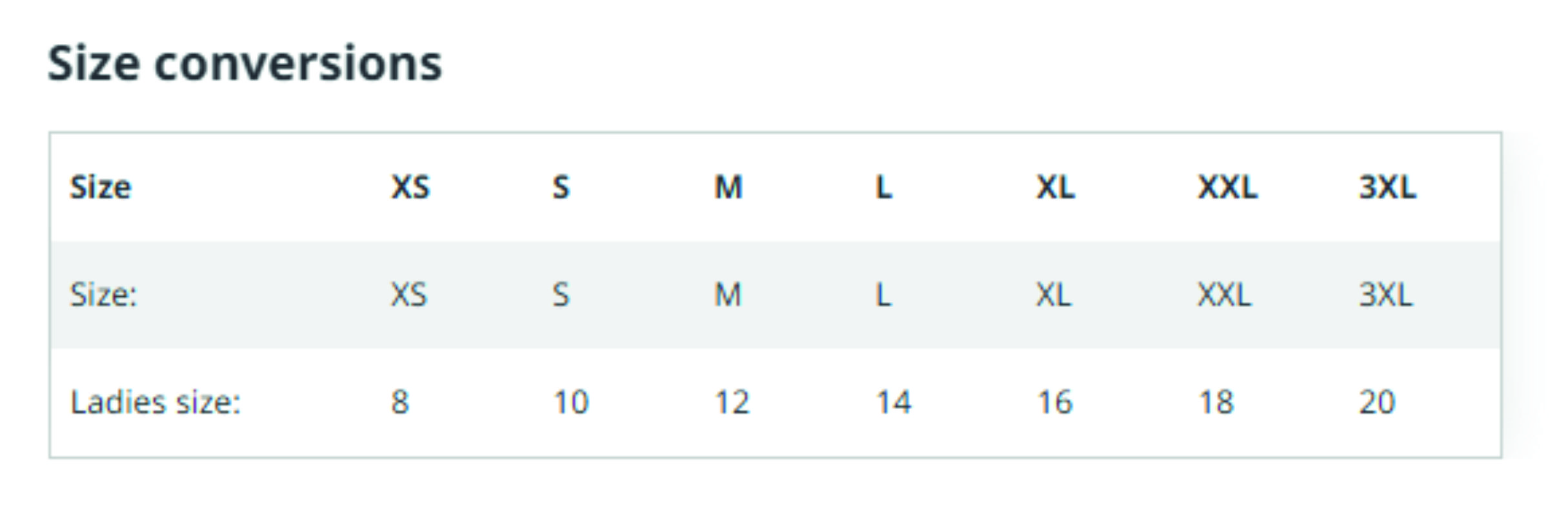1568x529 pixels.
Task: Click the bold "Size" column header
Action: pos(101,188)
